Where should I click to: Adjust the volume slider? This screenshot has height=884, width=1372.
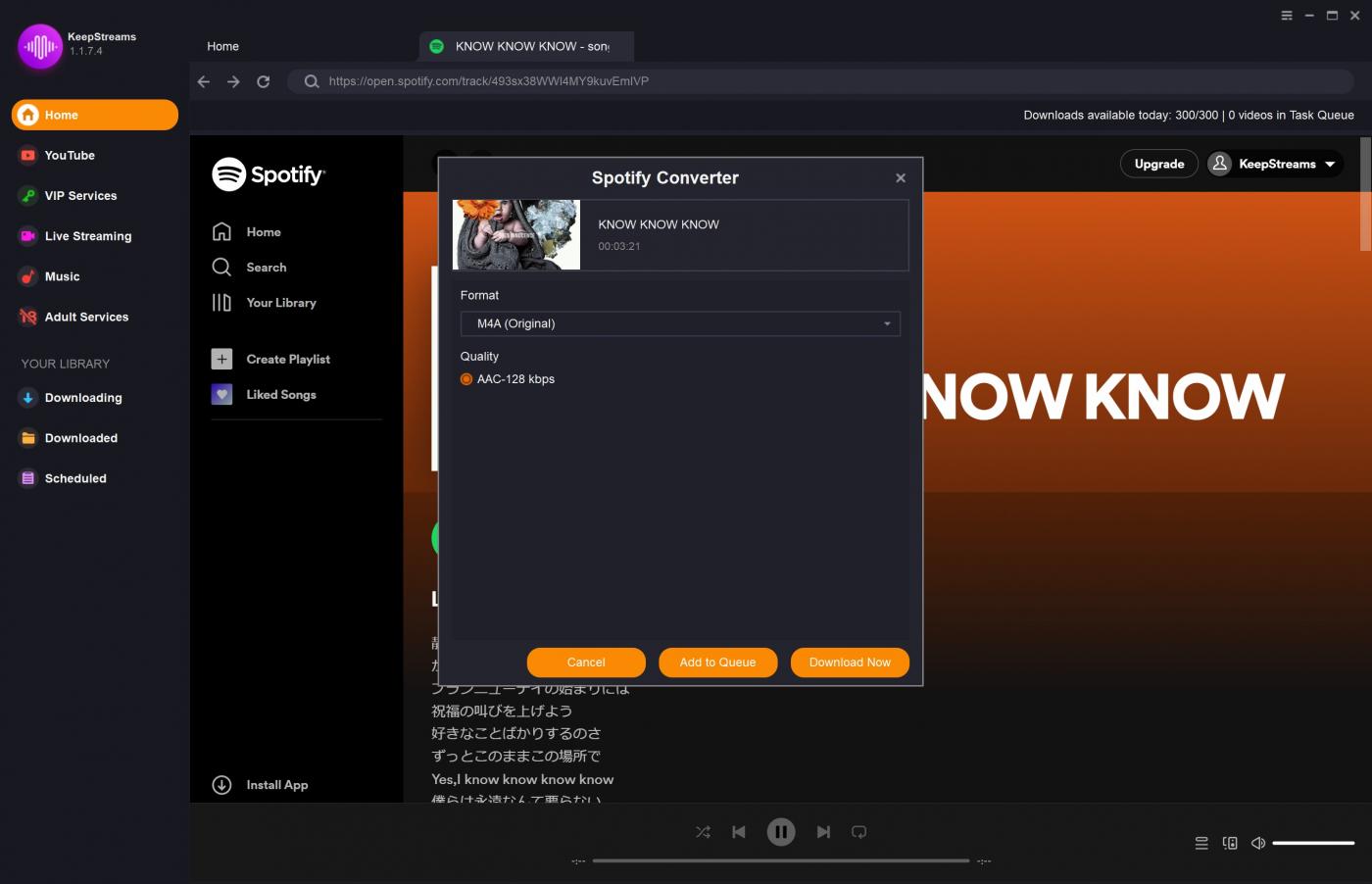(1313, 843)
